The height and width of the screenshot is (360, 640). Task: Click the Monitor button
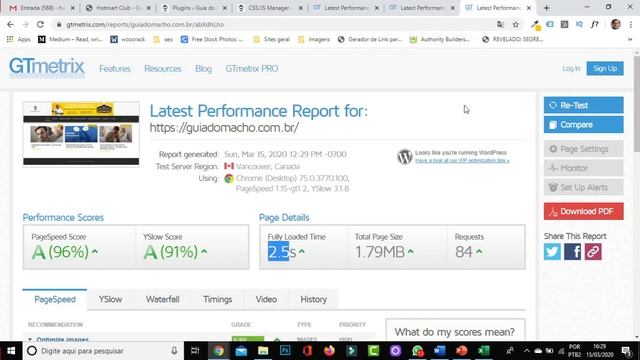583,168
